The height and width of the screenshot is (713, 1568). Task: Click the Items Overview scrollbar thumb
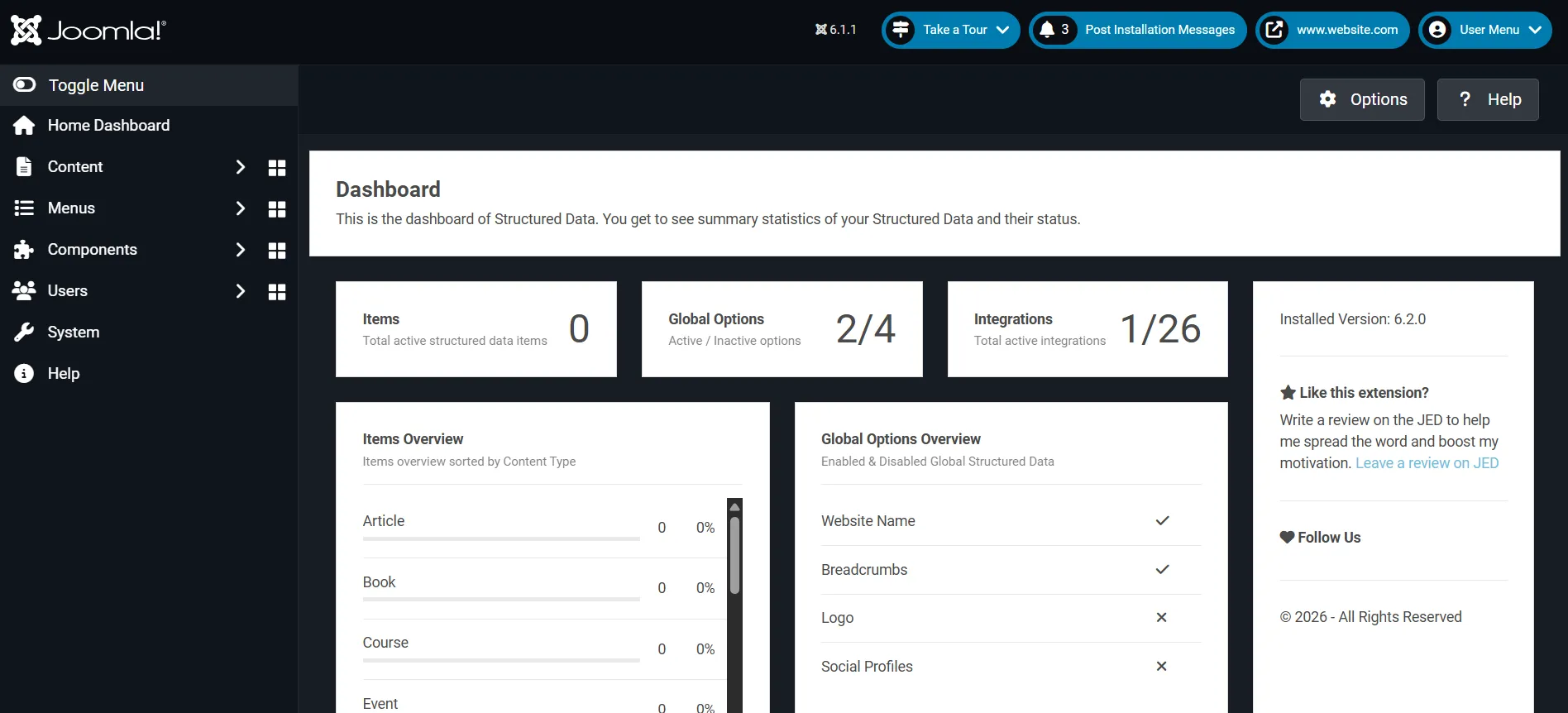pos(734,555)
